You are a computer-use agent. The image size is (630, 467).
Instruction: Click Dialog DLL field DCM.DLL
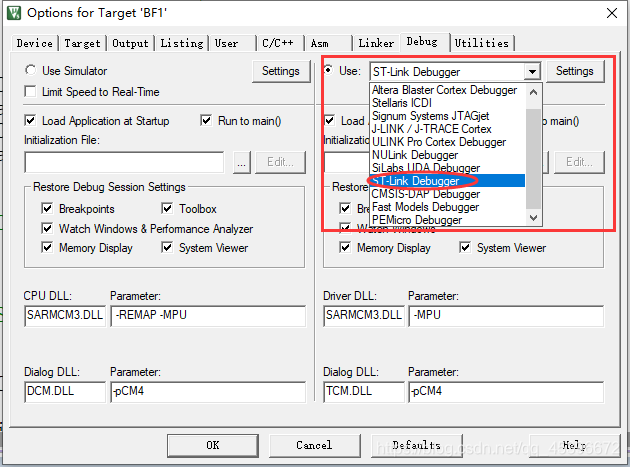point(65,391)
